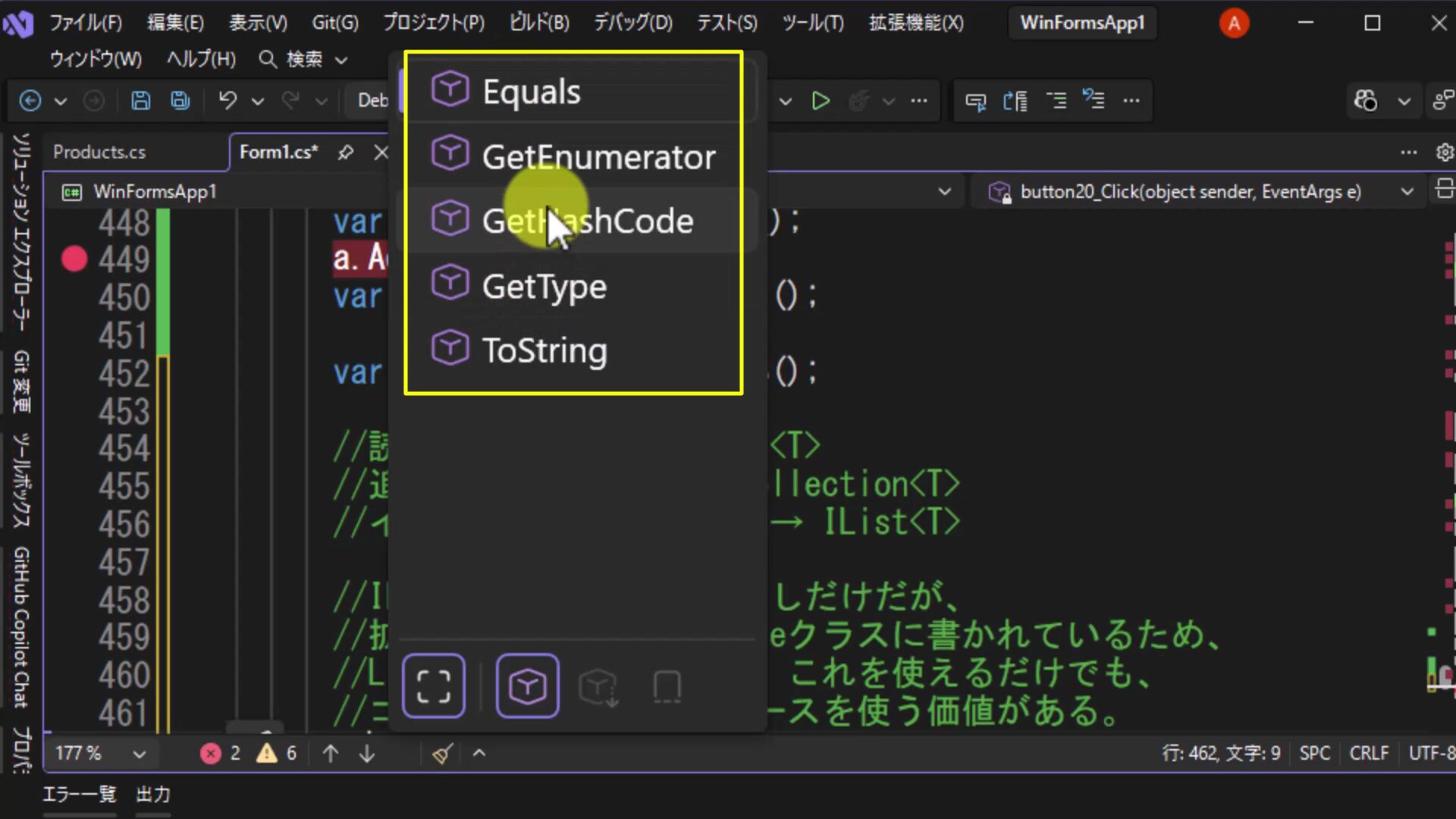Go to previous issue arrow
This screenshot has width=1456, height=819.
pos(331,753)
